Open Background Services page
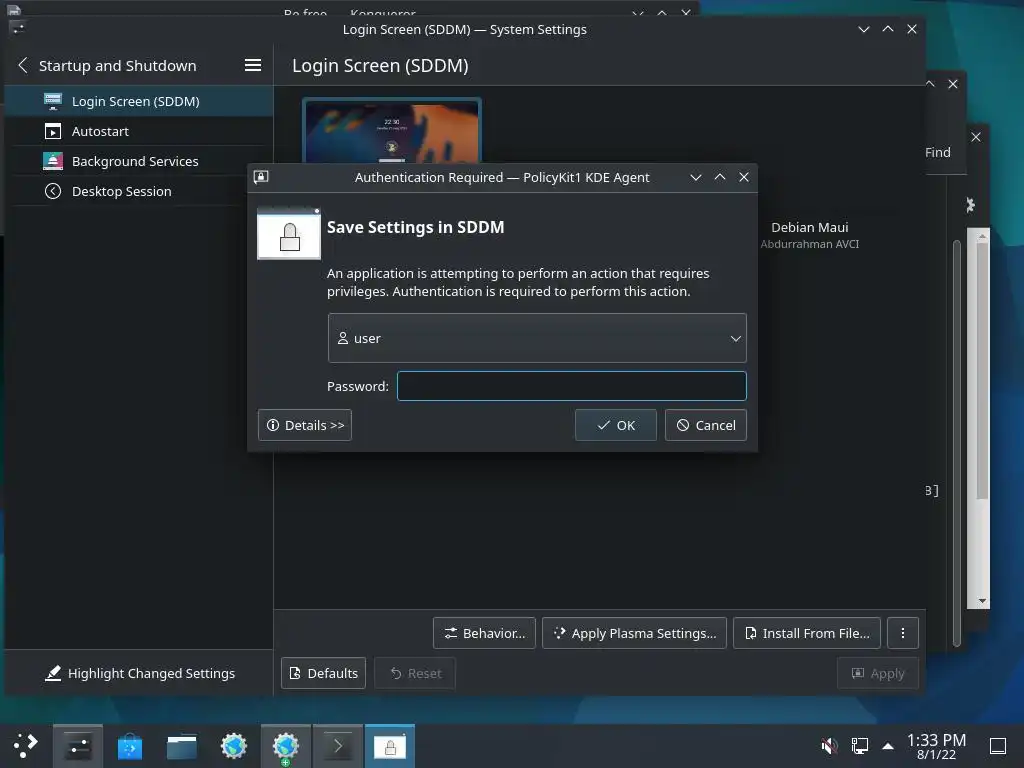1024x768 pixels. (138, 161)
